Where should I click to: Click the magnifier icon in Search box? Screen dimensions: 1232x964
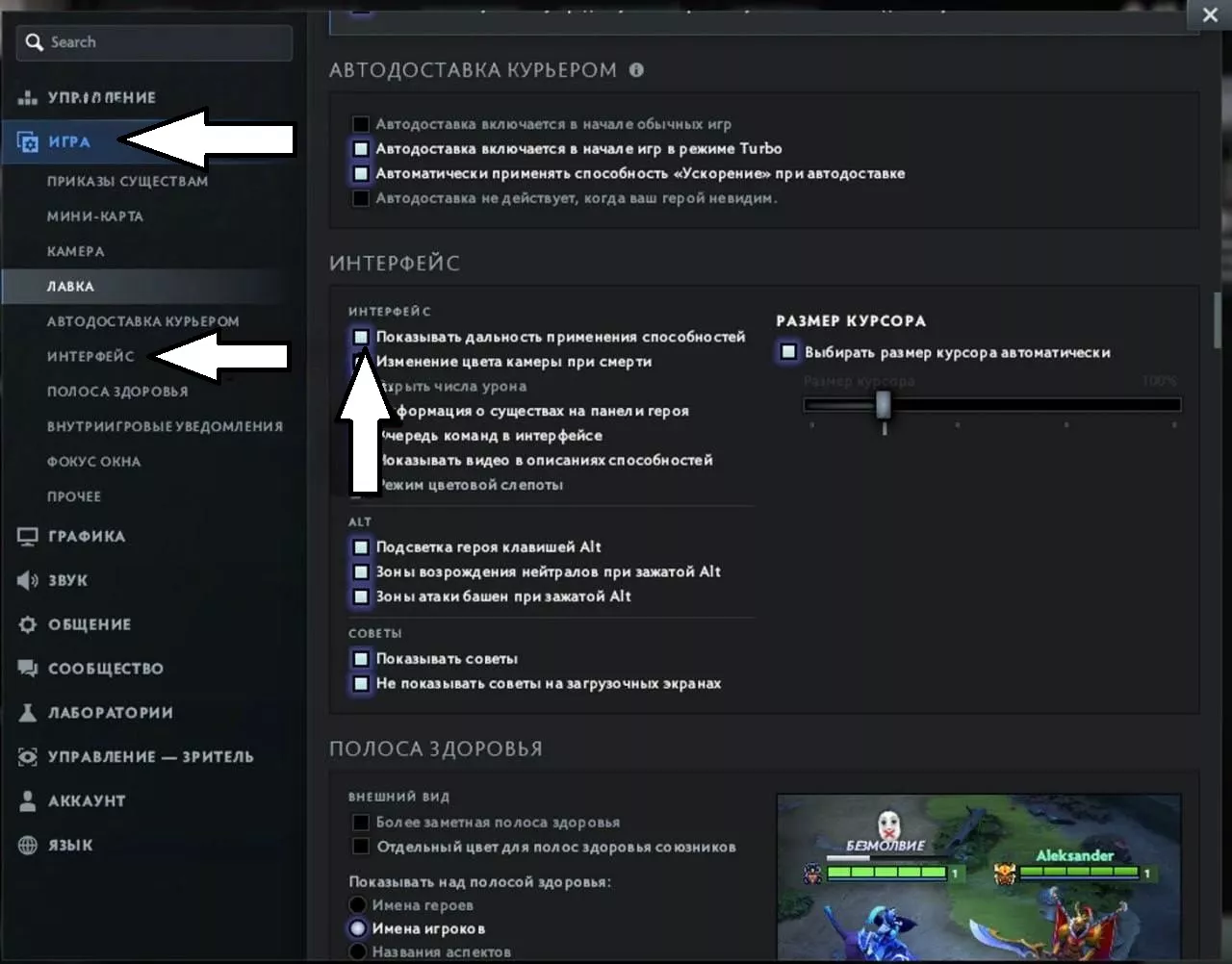click(x=35, y=42)
